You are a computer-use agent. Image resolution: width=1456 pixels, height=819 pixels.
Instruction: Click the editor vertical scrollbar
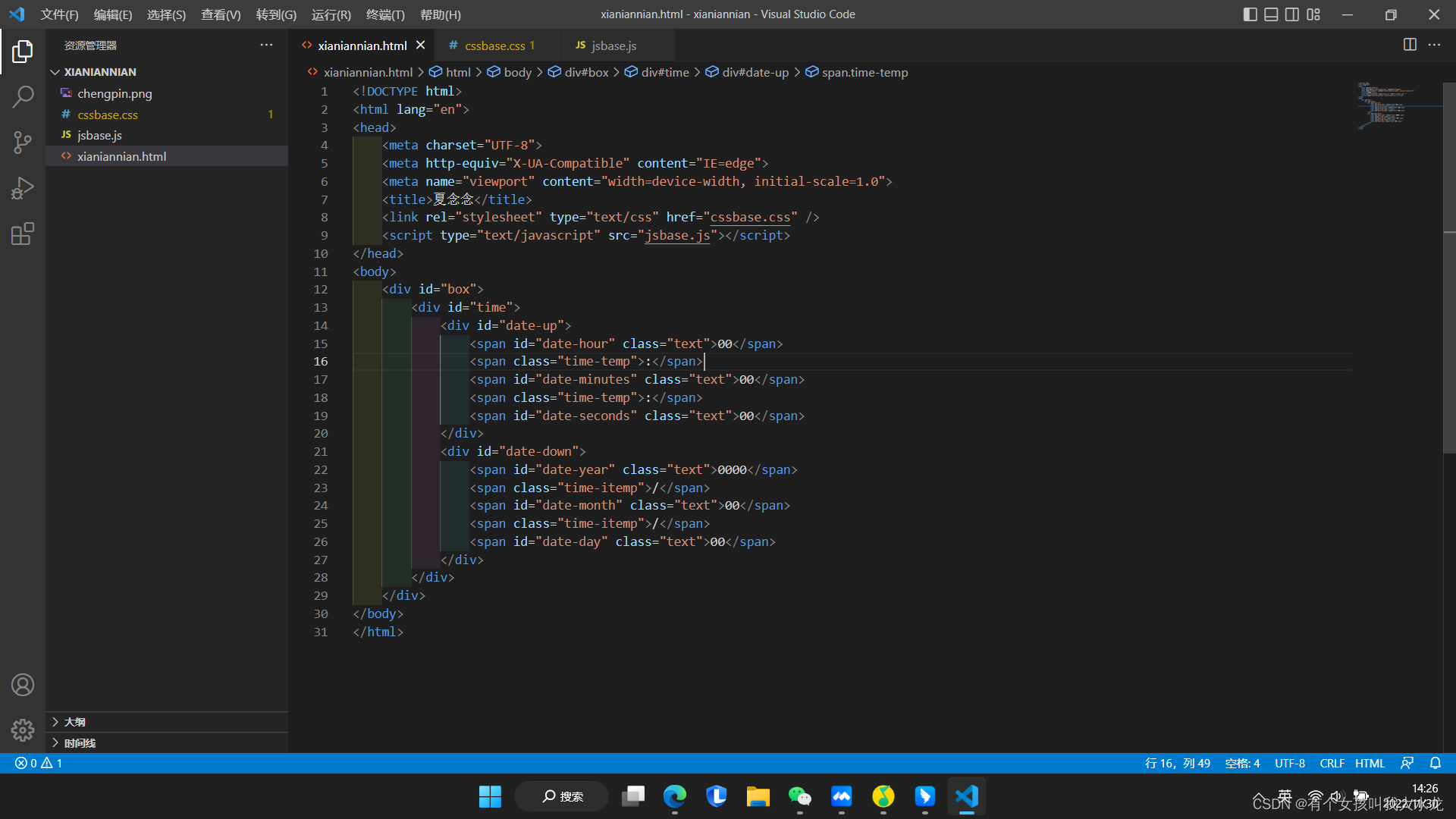pos(1449,269)
